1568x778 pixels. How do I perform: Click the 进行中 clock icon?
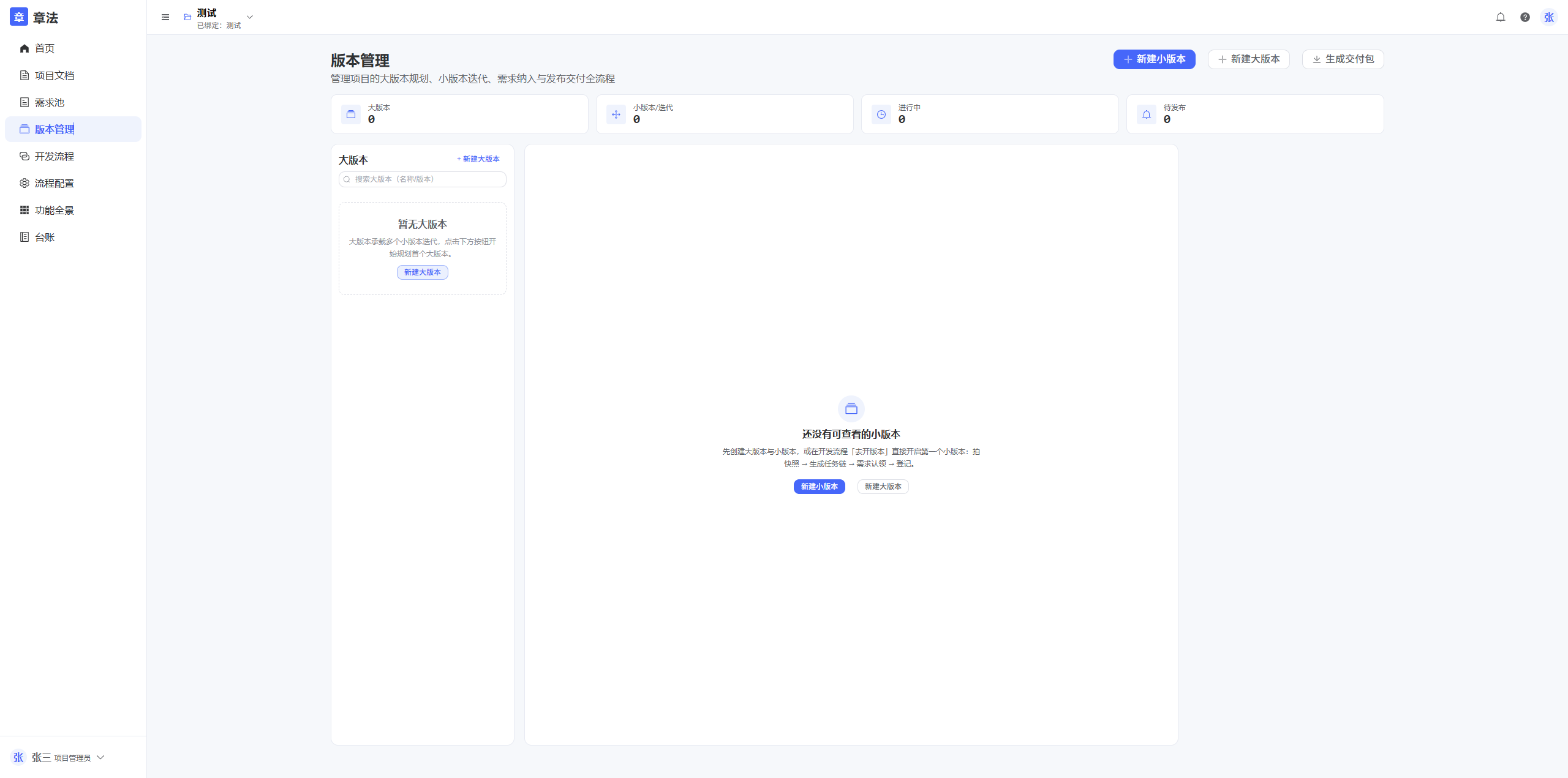[x=881, y=114]
